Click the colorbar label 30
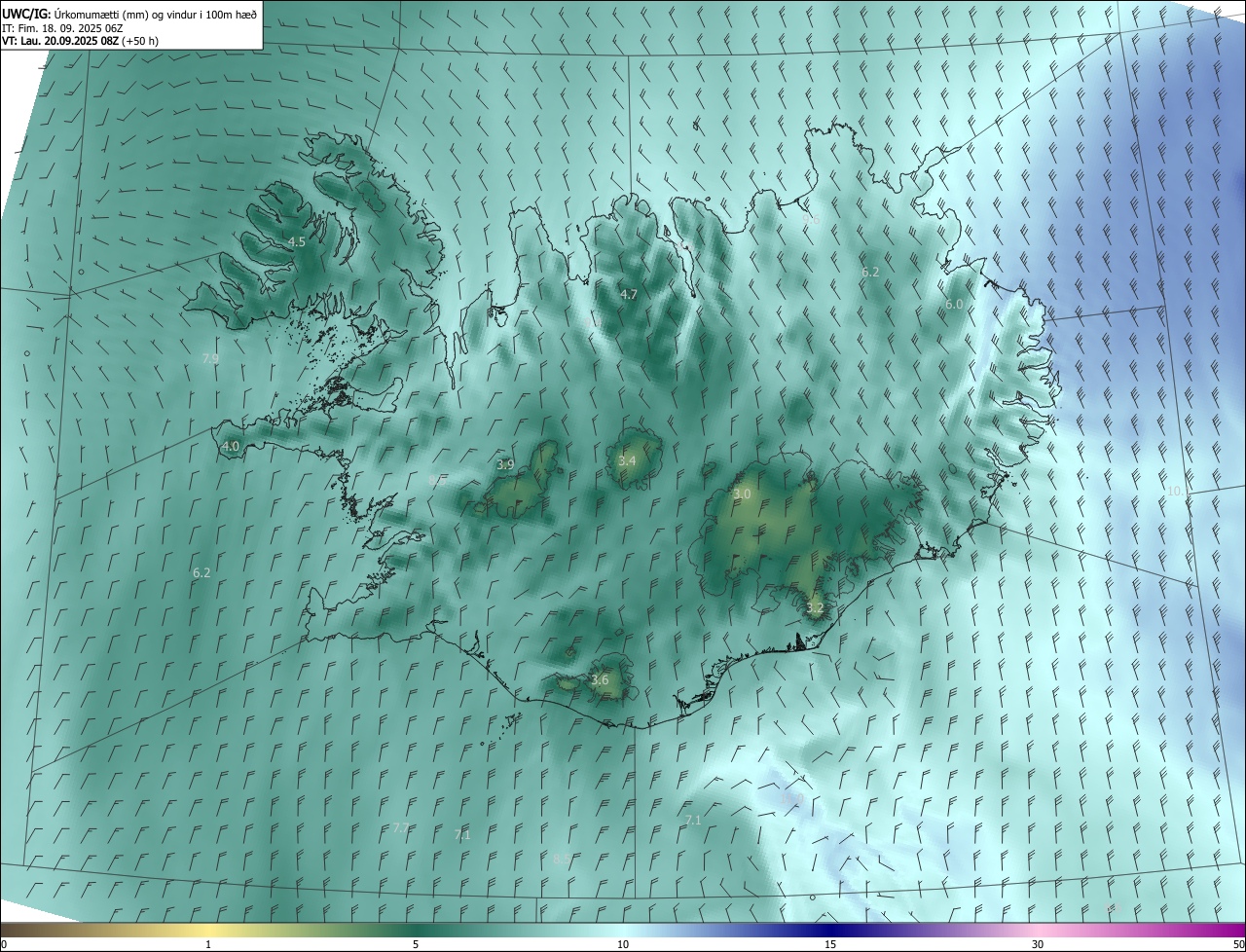1246x952 pixels. tap(1038, 945)
